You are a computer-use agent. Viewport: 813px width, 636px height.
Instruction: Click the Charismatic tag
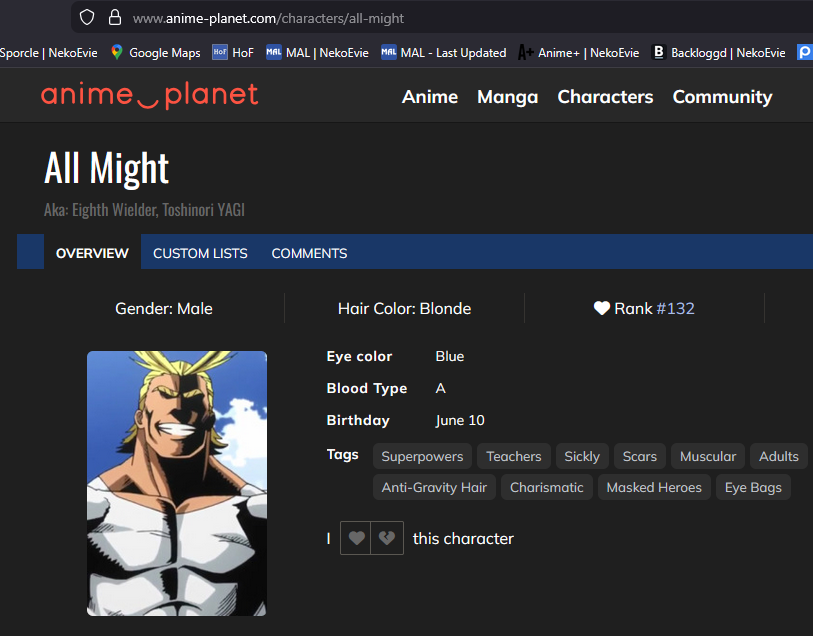pos(546,487)
